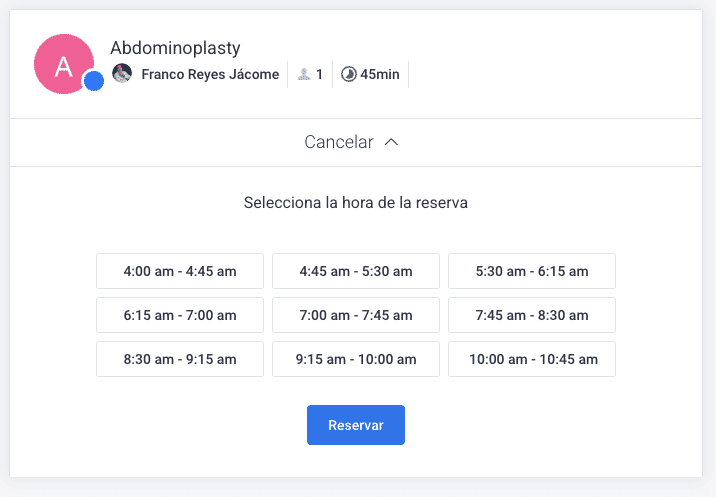Screen dimensions: 716x497
Task: Pick the 7:45 am - 8:30 am slot
Action: (532, 315)
